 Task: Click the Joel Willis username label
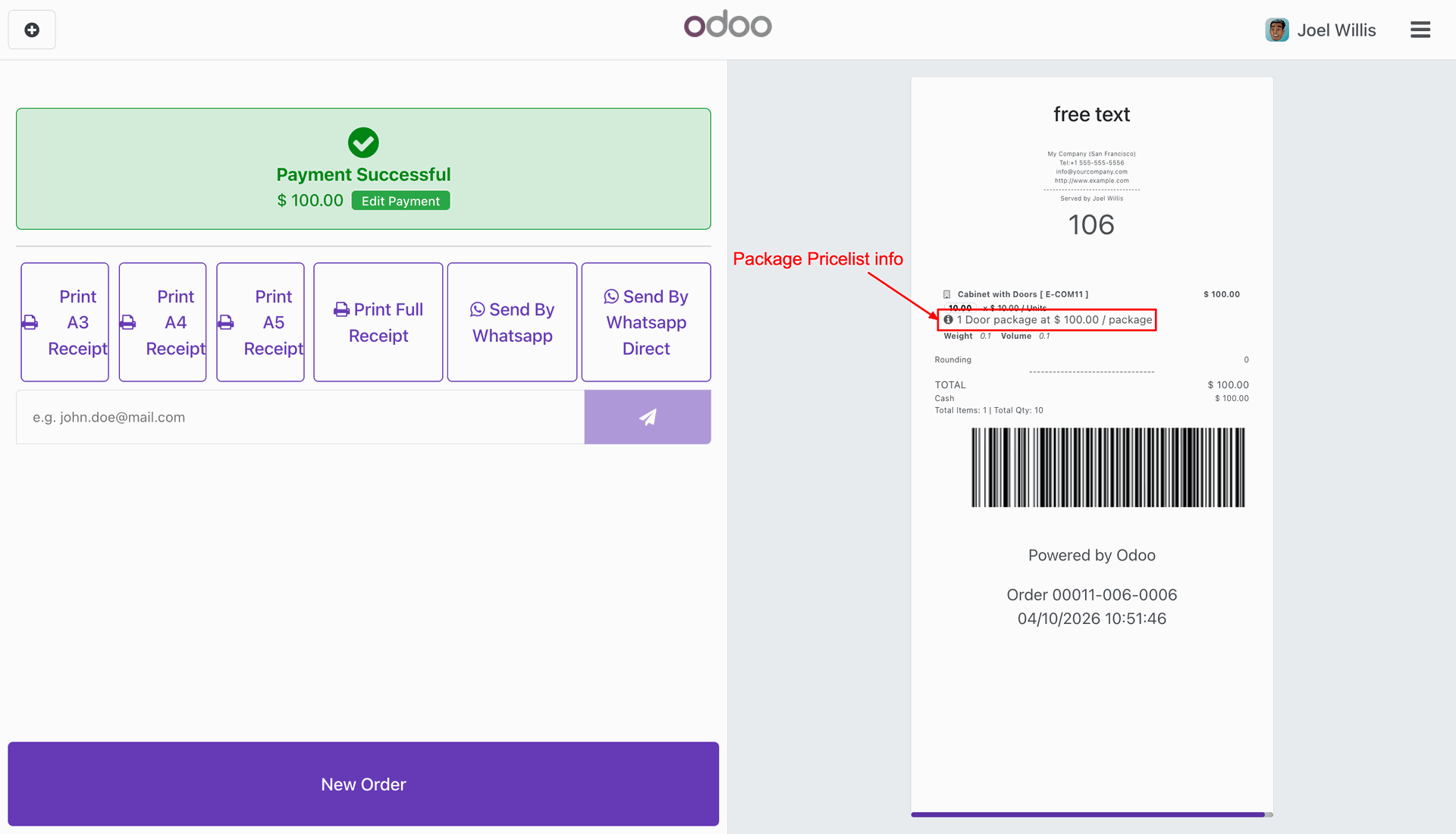[x=1335, y=30]
